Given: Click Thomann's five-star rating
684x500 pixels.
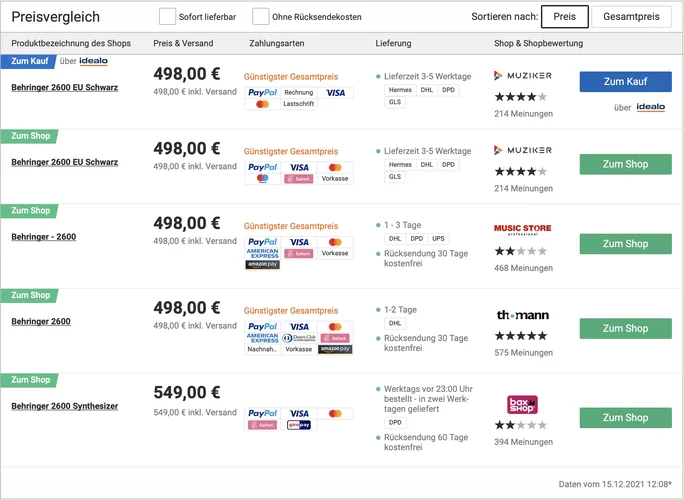Looking at the screenshot, I should coord(521,336).
